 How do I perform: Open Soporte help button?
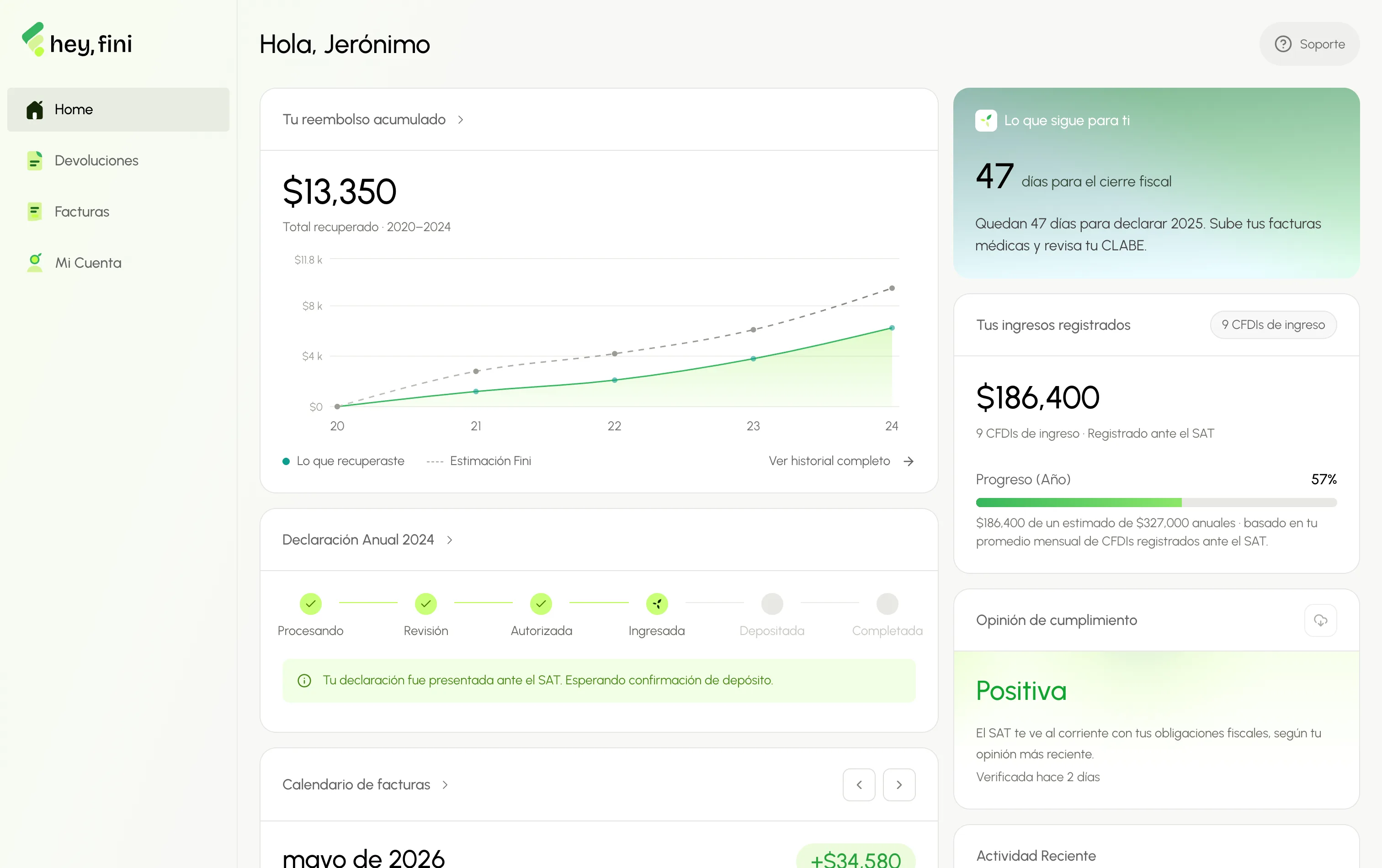(x=1309, y=44)
